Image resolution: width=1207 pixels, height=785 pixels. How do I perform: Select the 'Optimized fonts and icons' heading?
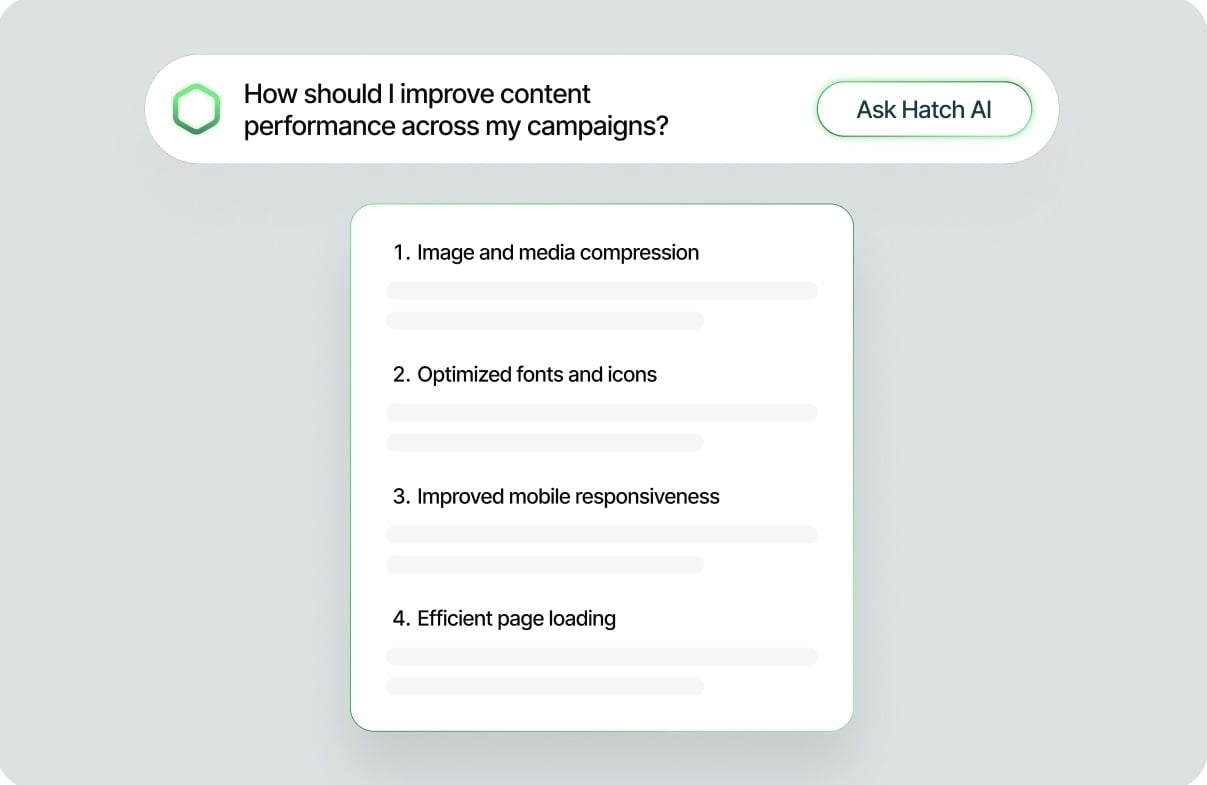(537, 374)
